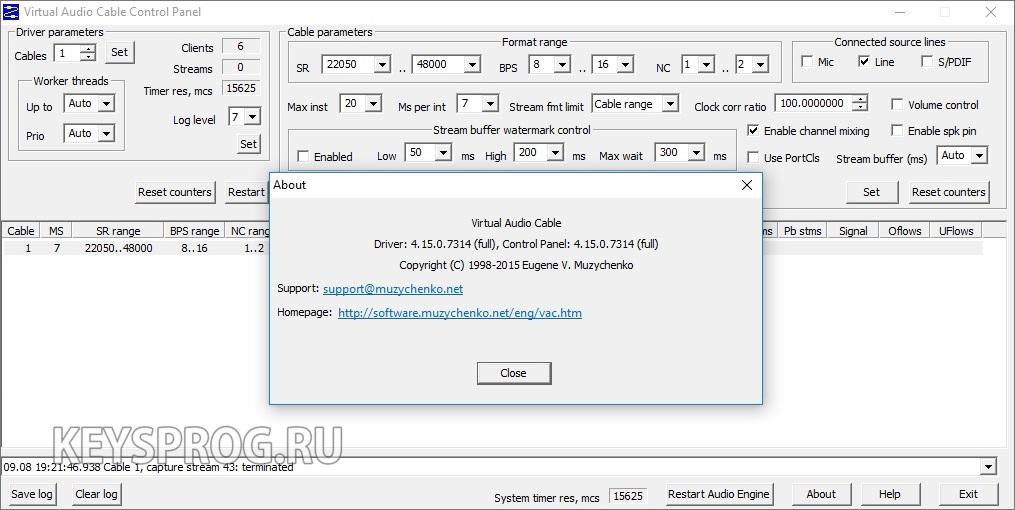
Task: Select the 22050..48000 cell of cable 1
Action: pos(118,248)
